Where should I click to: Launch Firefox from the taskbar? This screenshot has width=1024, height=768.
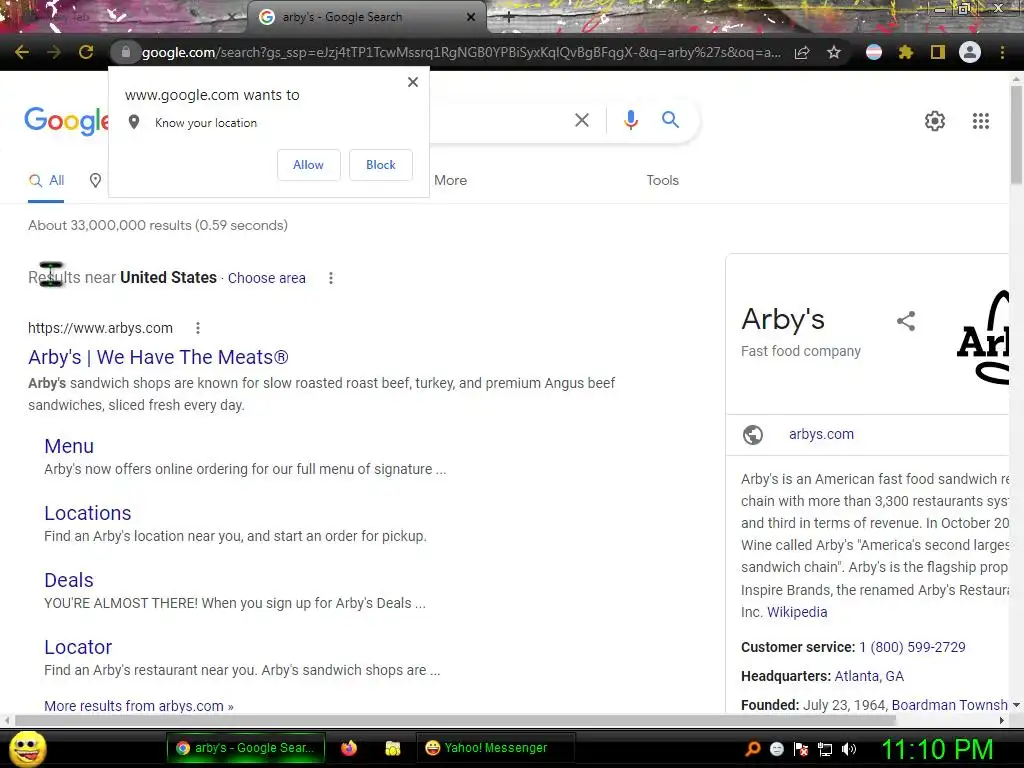tap(349, 748)
